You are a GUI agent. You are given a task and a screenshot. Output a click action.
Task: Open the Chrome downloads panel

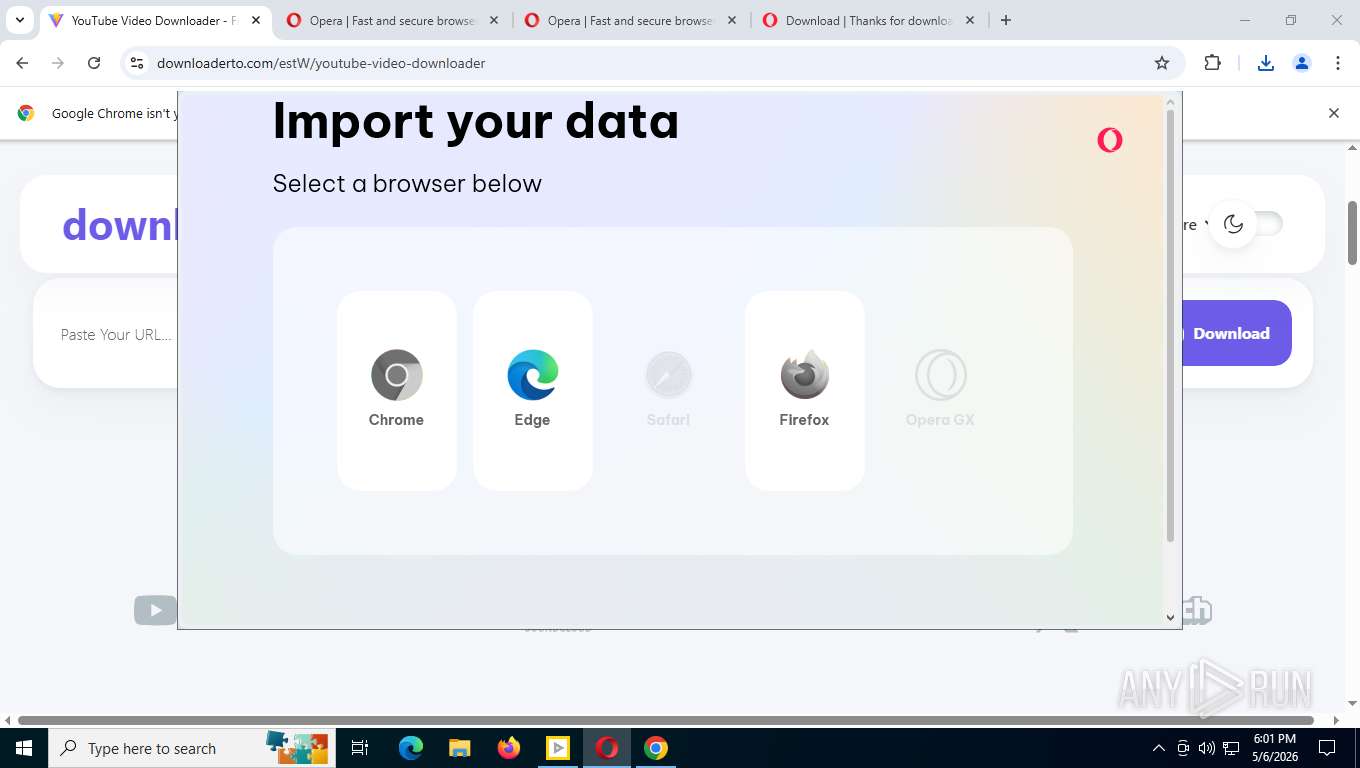pyautogui.click(x=1266, y=63)
